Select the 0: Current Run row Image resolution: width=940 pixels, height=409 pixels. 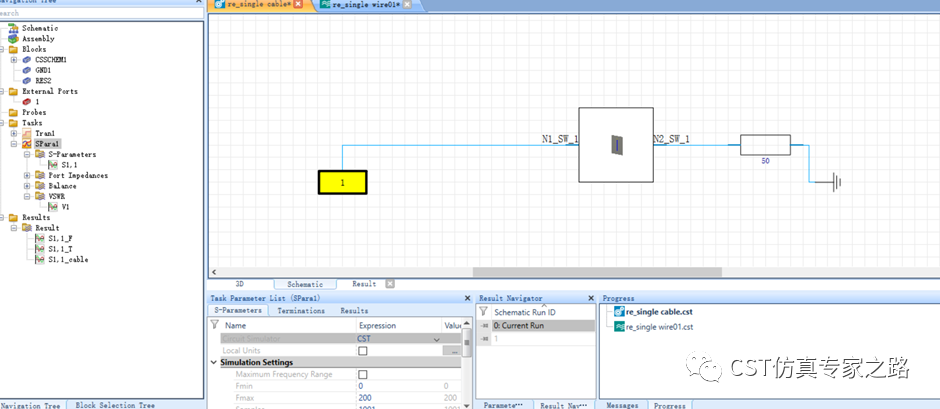pyautogui.click(x=537, y=326)
